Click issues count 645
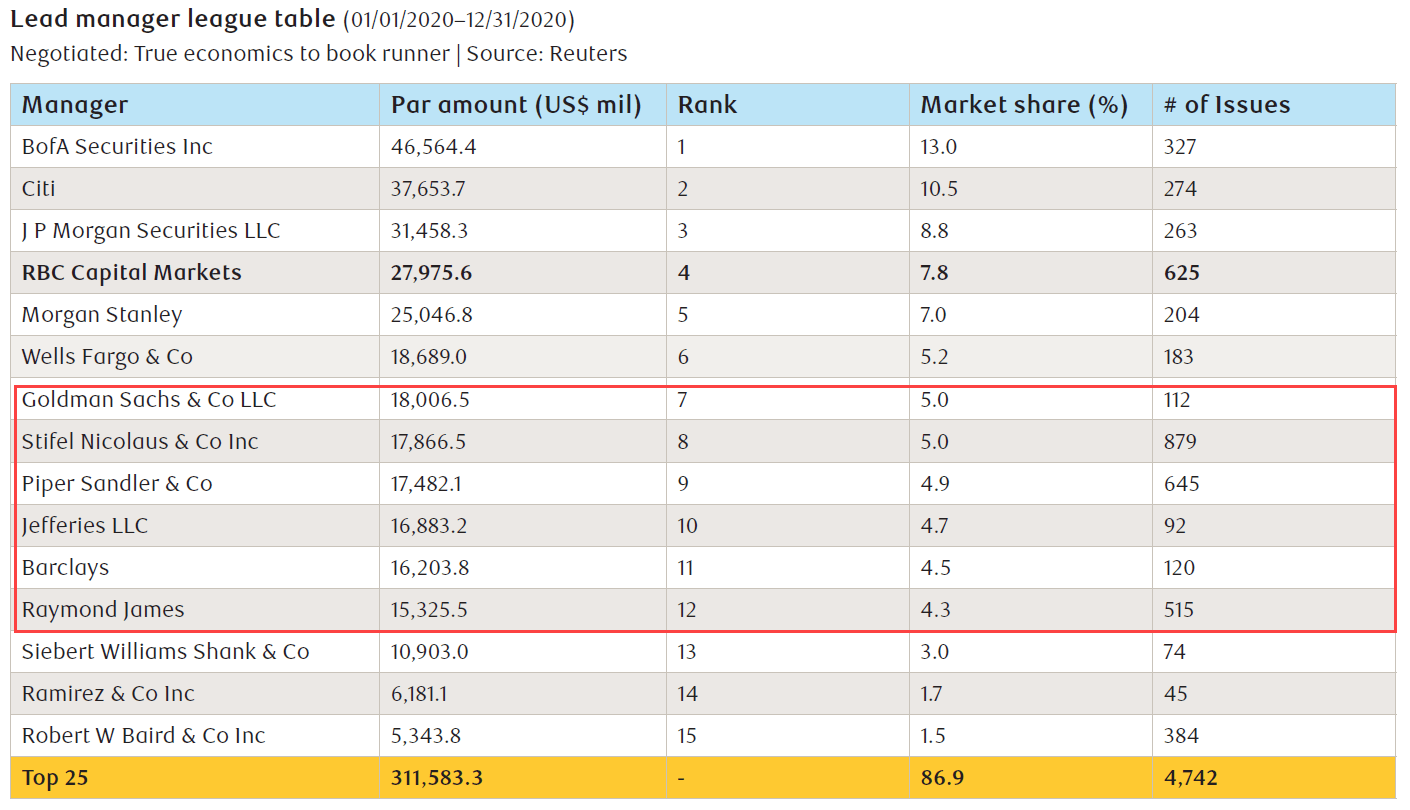The image size is (1410, 810). (x=1181, y=484)
